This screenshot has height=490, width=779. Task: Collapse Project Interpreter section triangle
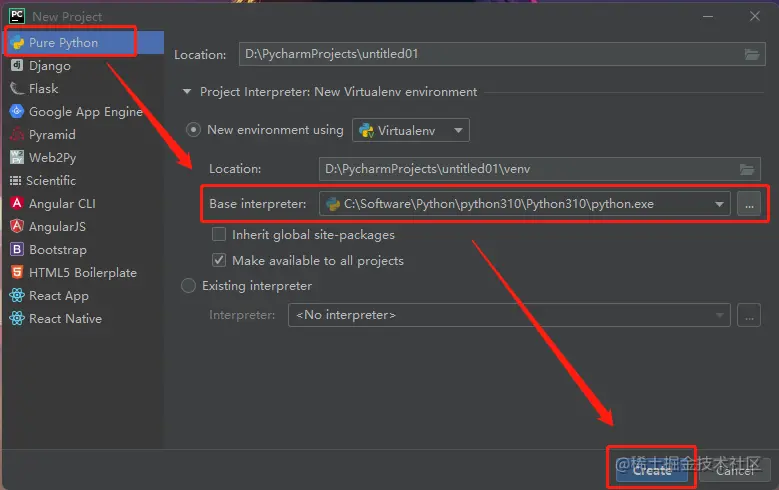(187, 91)
